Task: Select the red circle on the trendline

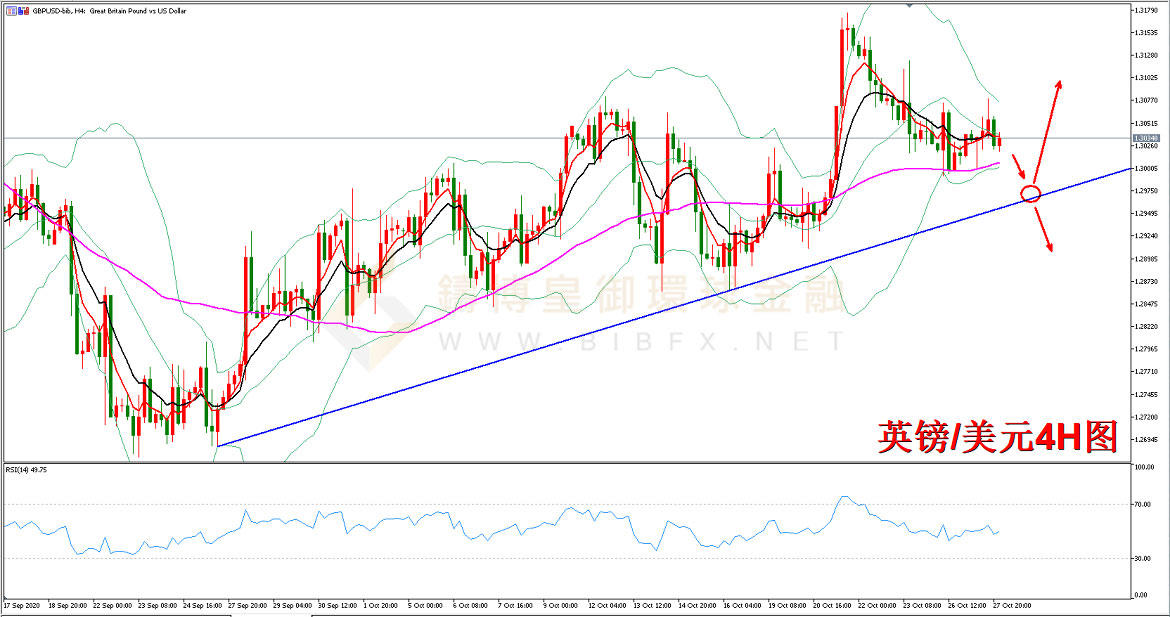Action: click(1030, 194)
